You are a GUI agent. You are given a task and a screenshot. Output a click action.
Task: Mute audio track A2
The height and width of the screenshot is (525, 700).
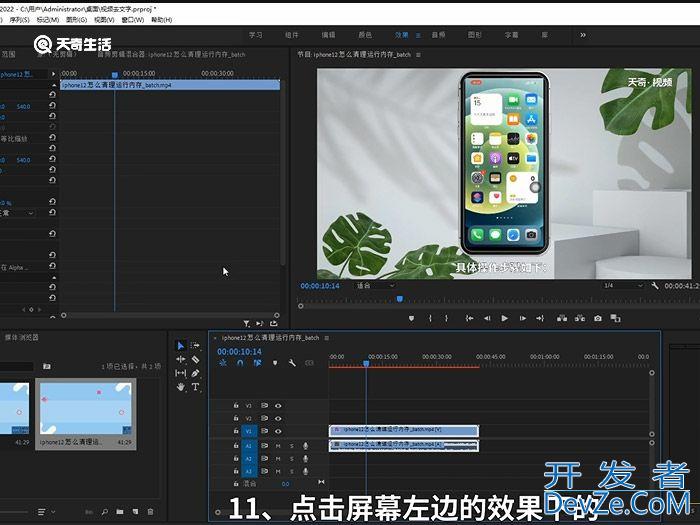point(278,458)
